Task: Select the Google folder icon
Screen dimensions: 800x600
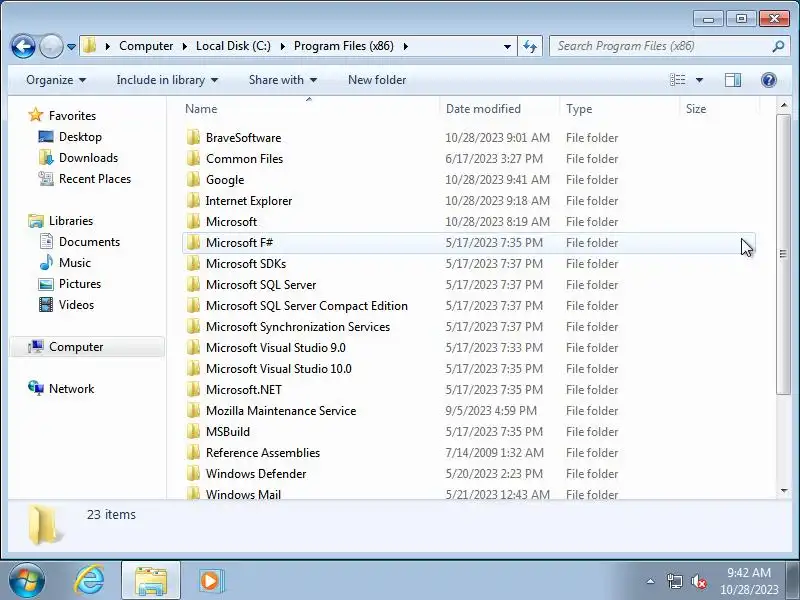Action: point(193,179)
